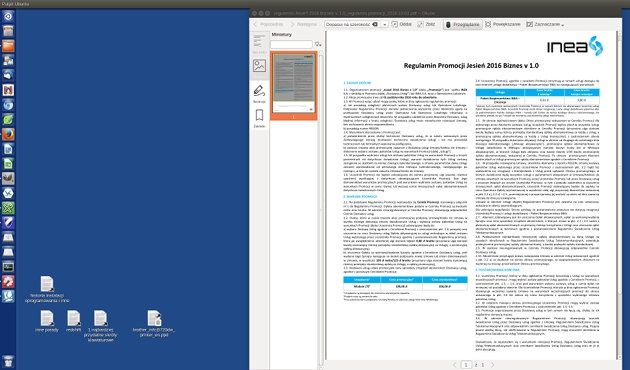Screen dimensions: 630x370
Task: Open the Ubuntu Dash home launcher icon
Action: pos(8,16)
